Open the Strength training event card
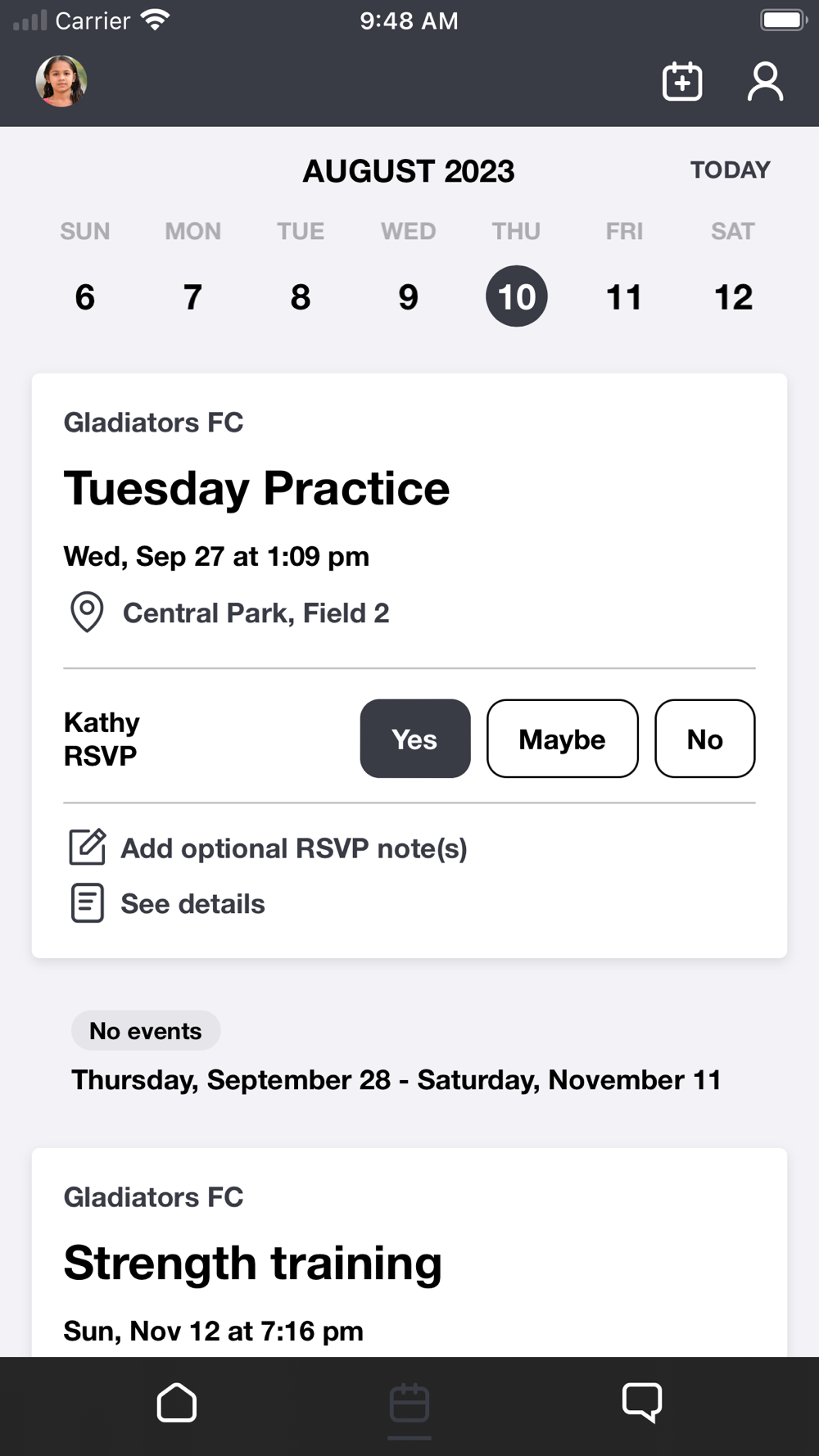819x1456 pixels. (409, 1252)
